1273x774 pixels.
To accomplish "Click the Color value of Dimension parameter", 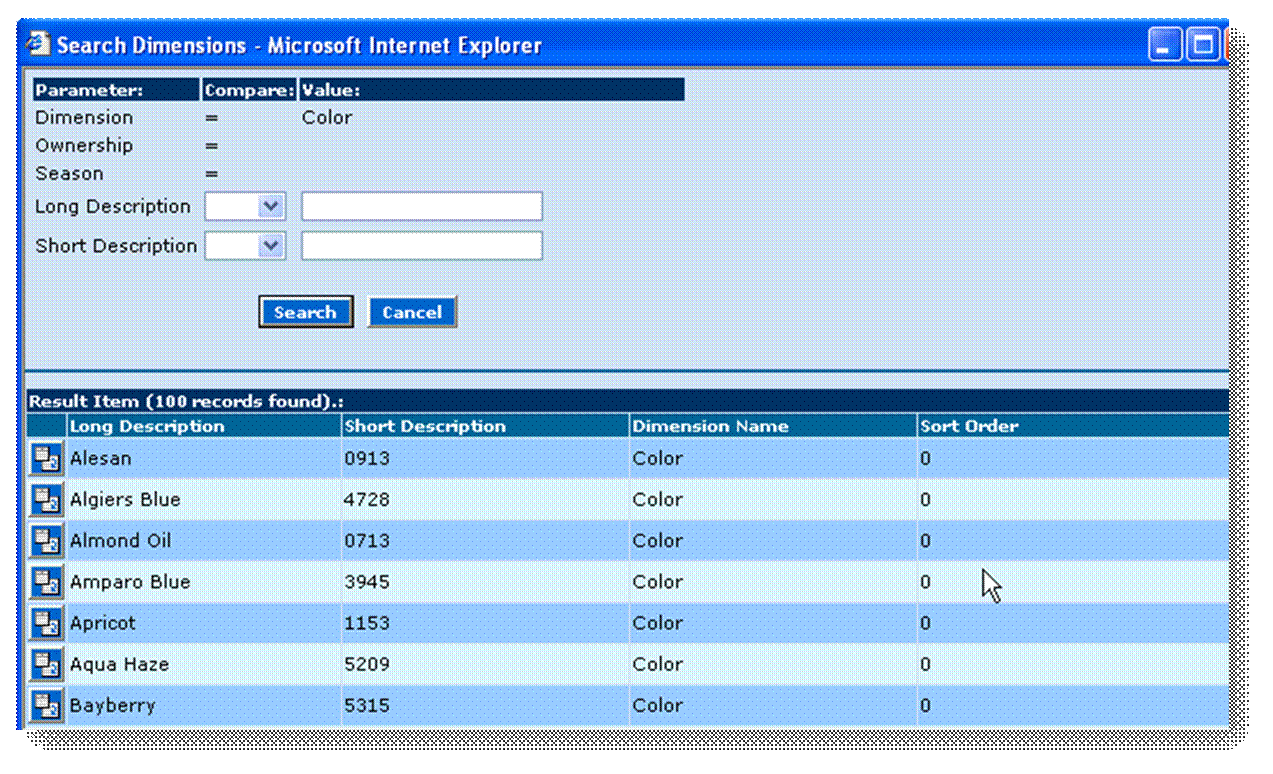I will click(x=327, y=118).
